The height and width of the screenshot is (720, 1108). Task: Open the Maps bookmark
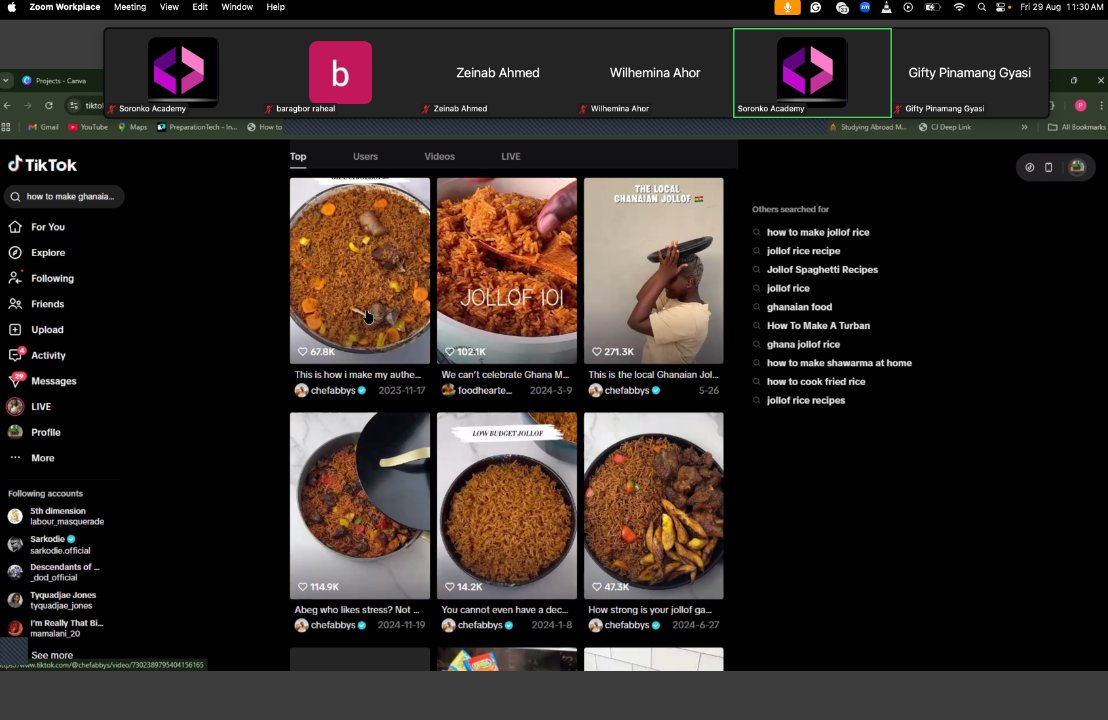[x=132, y=127]
